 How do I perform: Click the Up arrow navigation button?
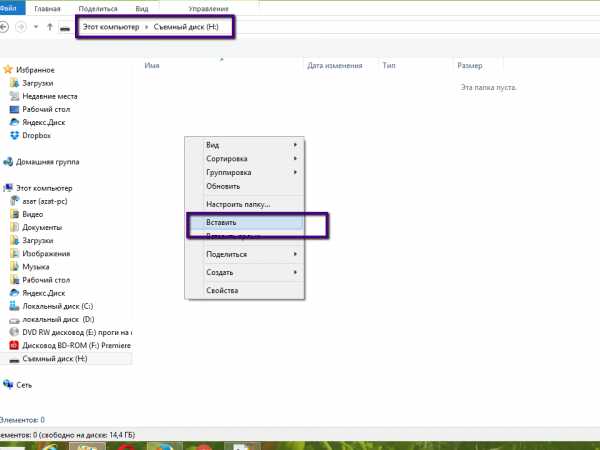[49, 26]
